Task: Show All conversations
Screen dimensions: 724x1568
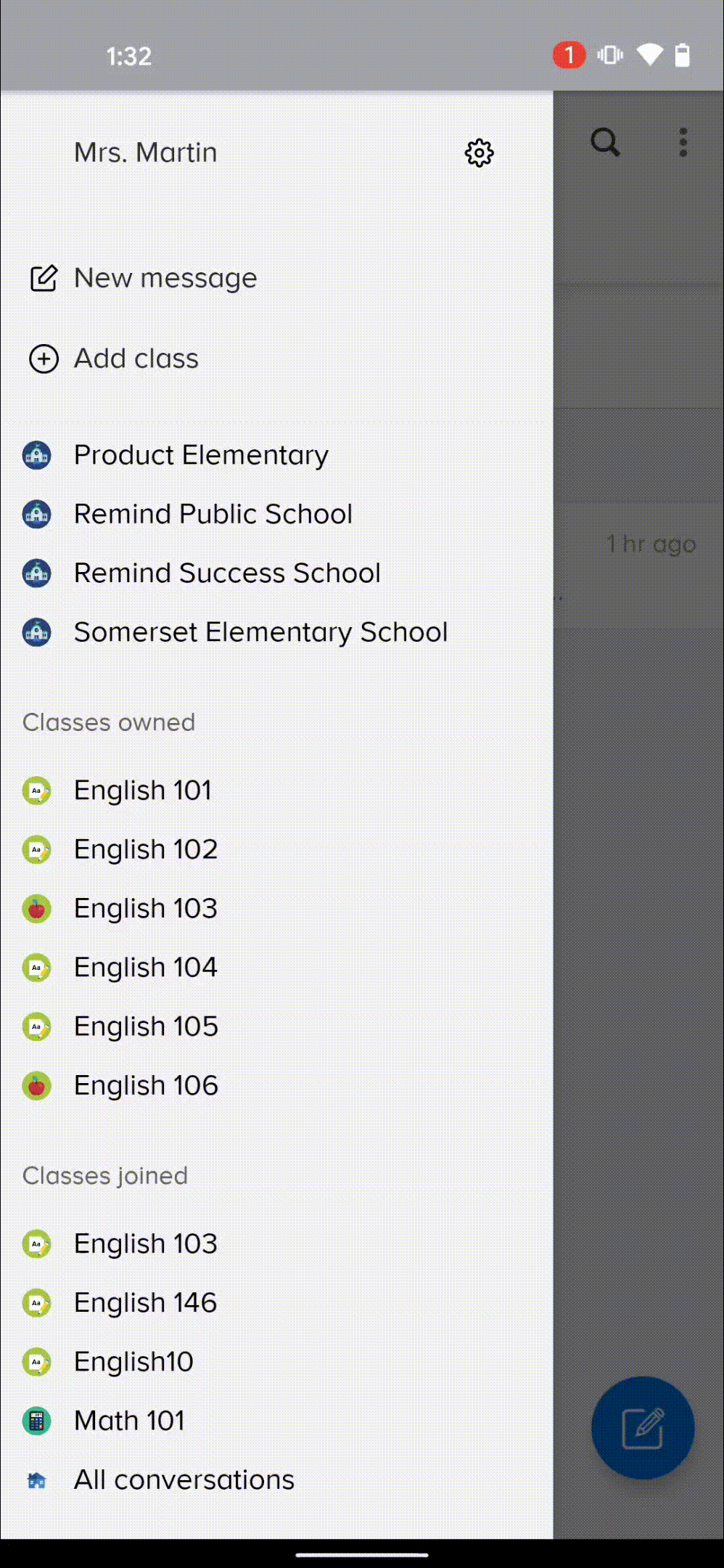Action: click(184, 1480)
